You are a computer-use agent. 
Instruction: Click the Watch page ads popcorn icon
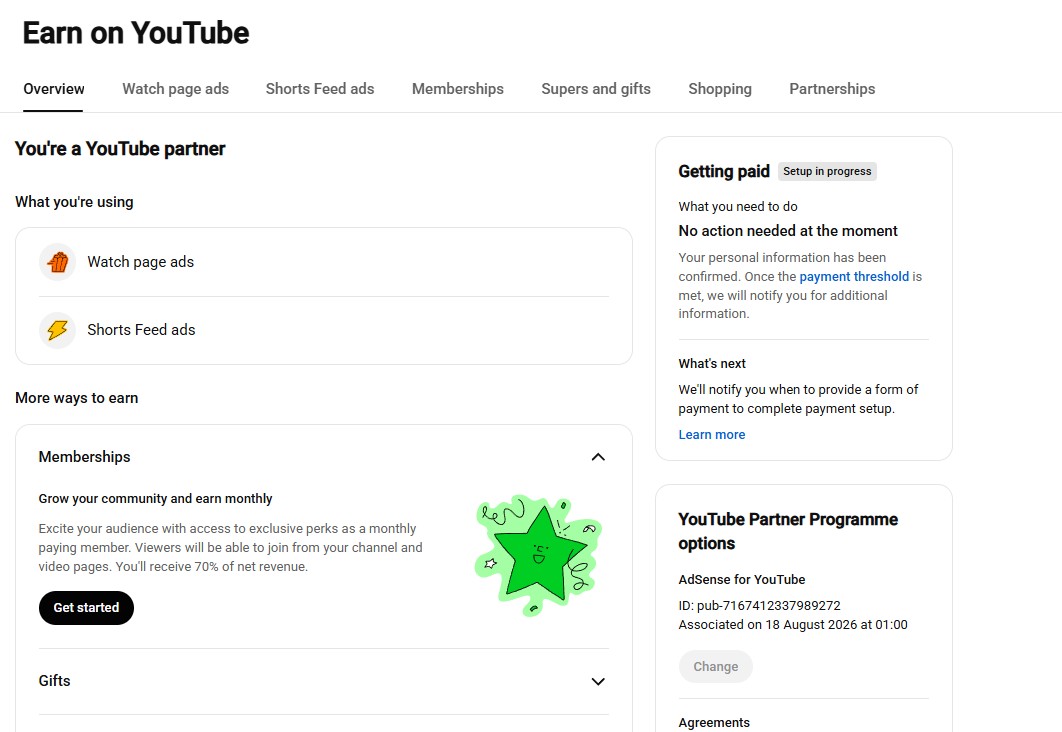pyautogui.click(x=58, y=262)
